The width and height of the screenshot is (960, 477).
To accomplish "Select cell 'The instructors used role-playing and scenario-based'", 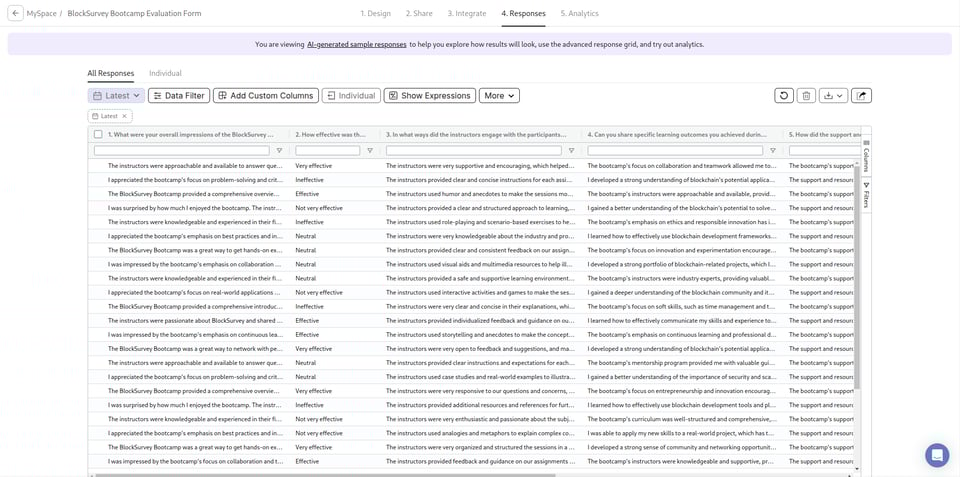I will (481, 222).
